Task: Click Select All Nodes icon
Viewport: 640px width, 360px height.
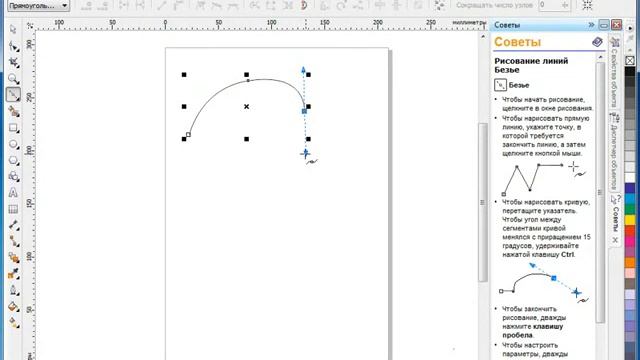Action: pyautogui.click(x=439, y=5)
